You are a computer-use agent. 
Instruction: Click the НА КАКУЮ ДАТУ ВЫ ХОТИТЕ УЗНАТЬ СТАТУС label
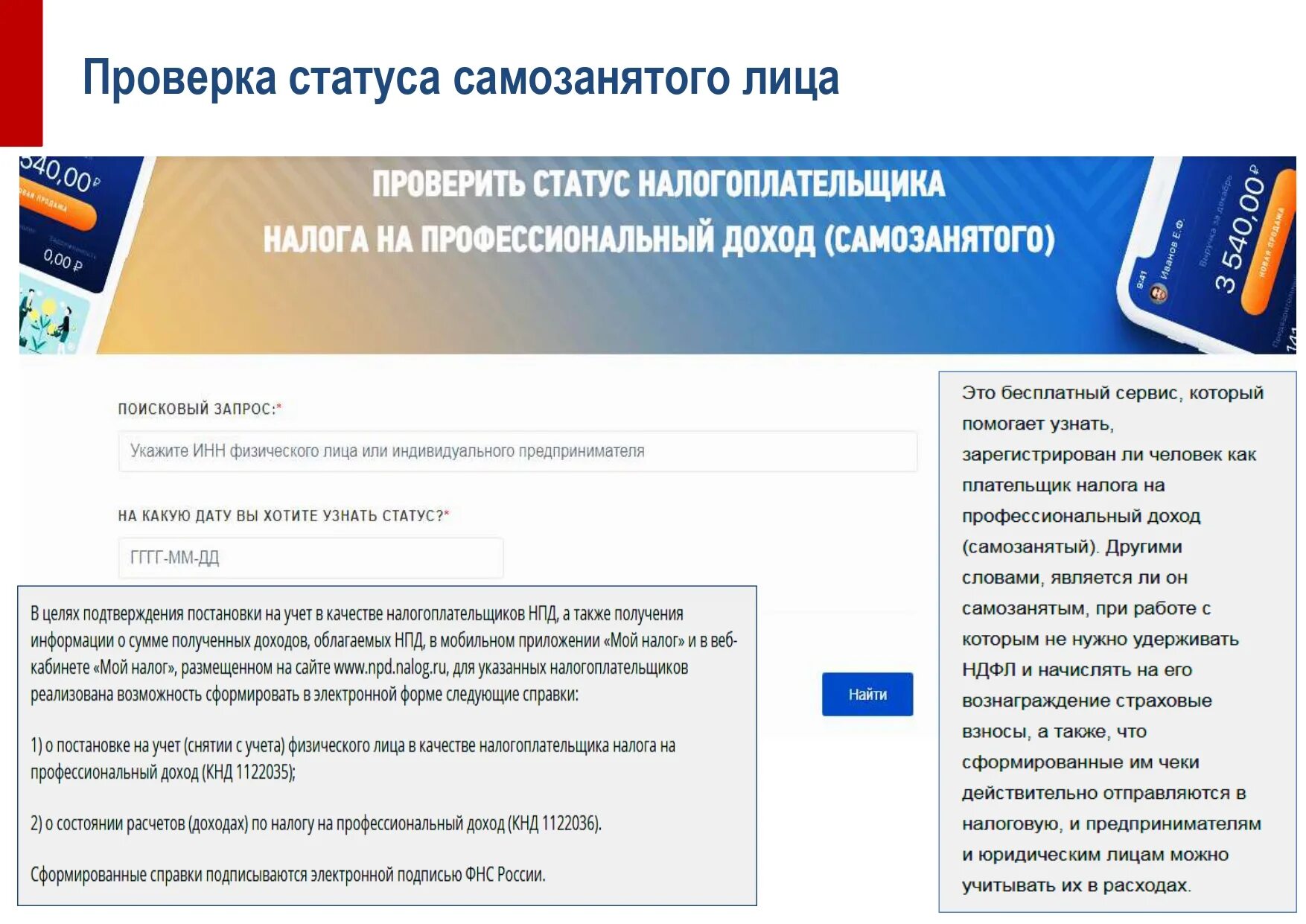(x=284, y=516)
